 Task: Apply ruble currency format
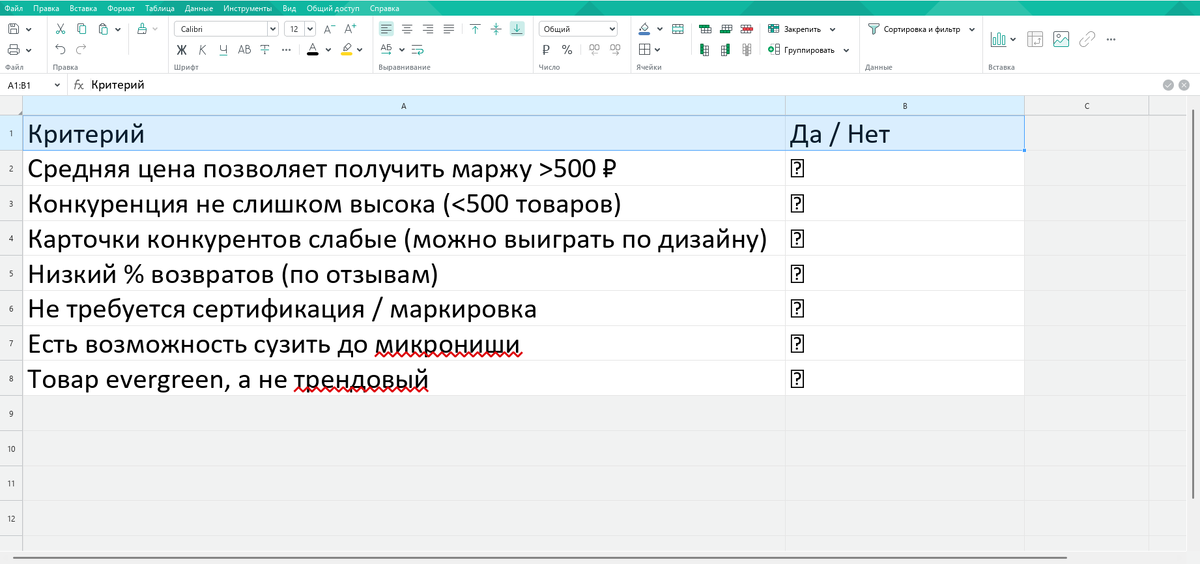(x=546, y=49)
